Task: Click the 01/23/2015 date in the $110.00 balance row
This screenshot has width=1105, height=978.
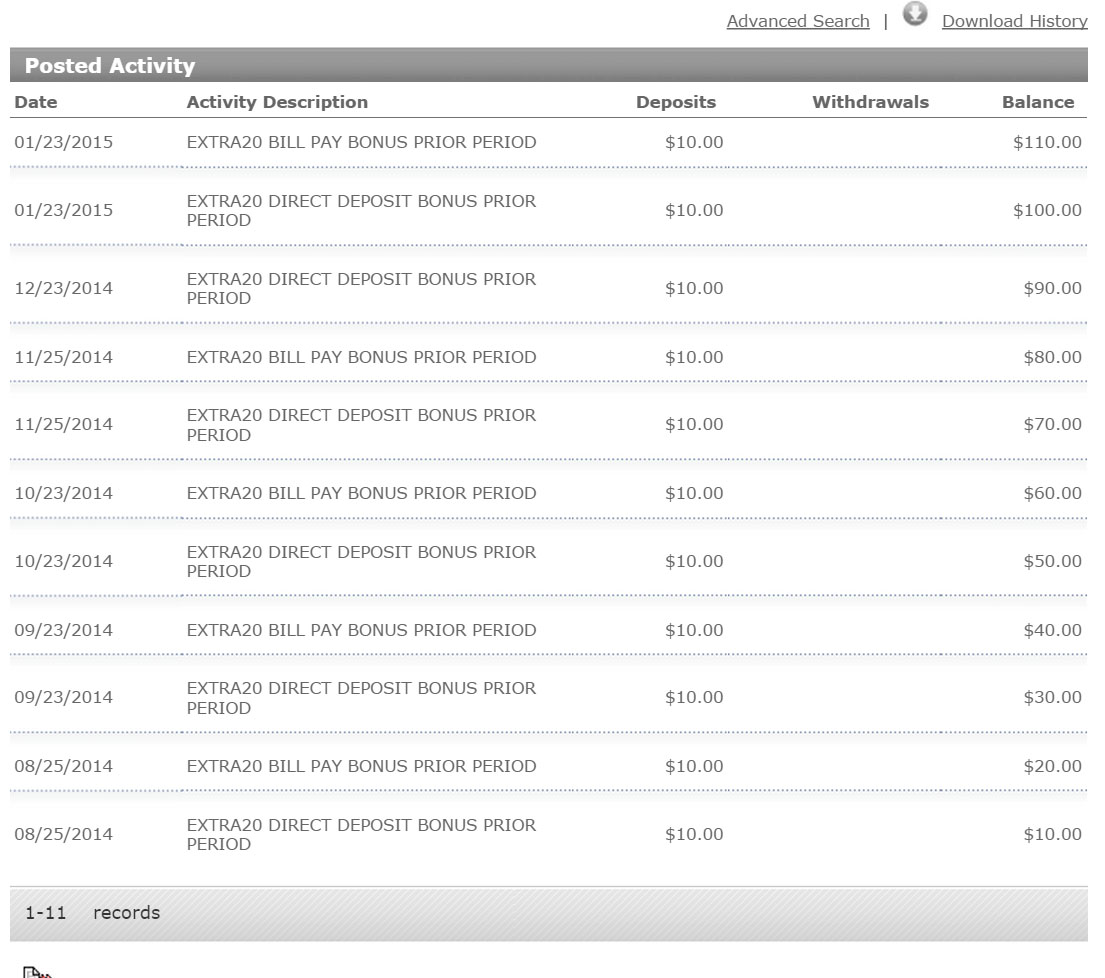Action: 63,142
